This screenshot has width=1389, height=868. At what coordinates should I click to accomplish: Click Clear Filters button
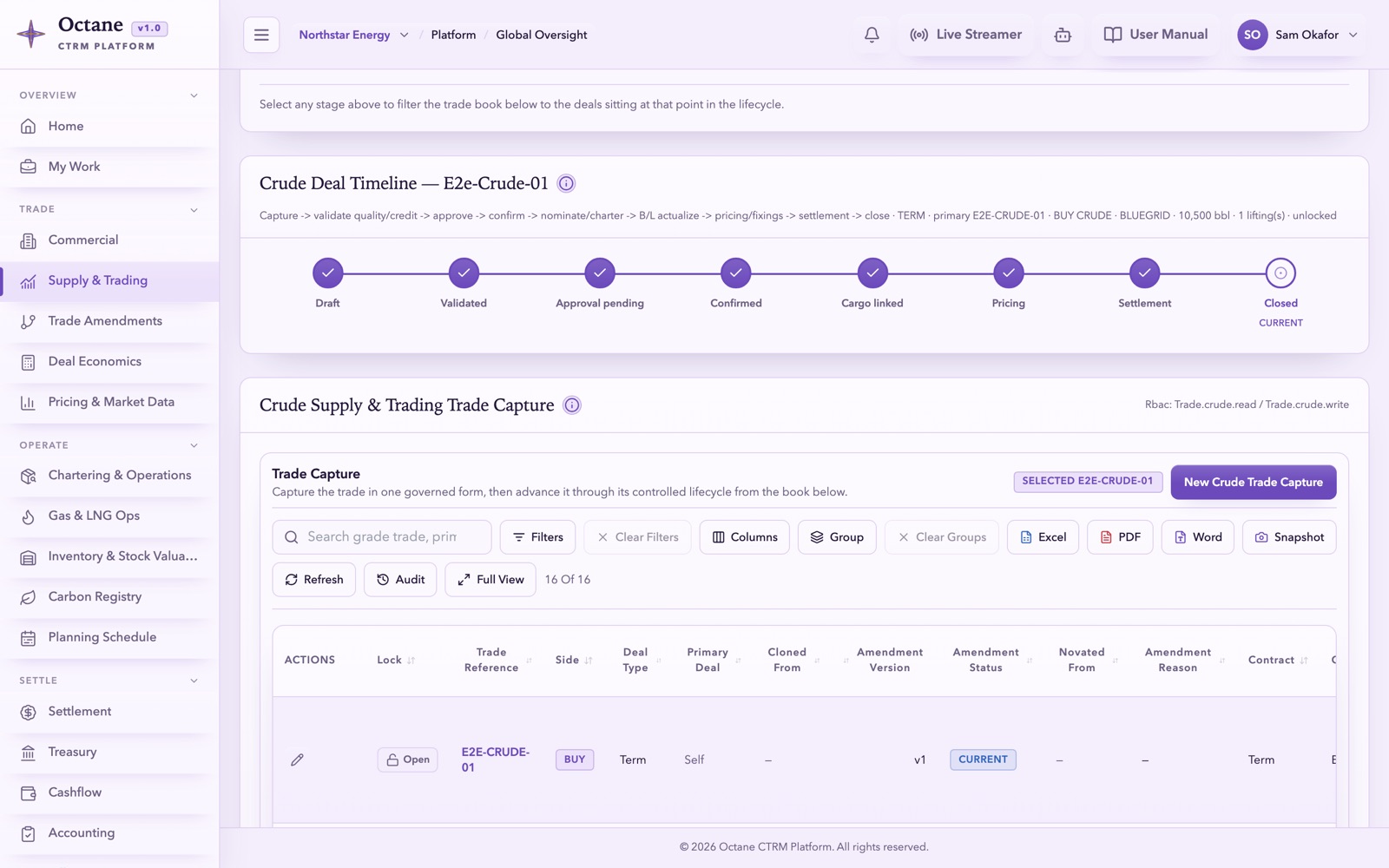[638, 537]
